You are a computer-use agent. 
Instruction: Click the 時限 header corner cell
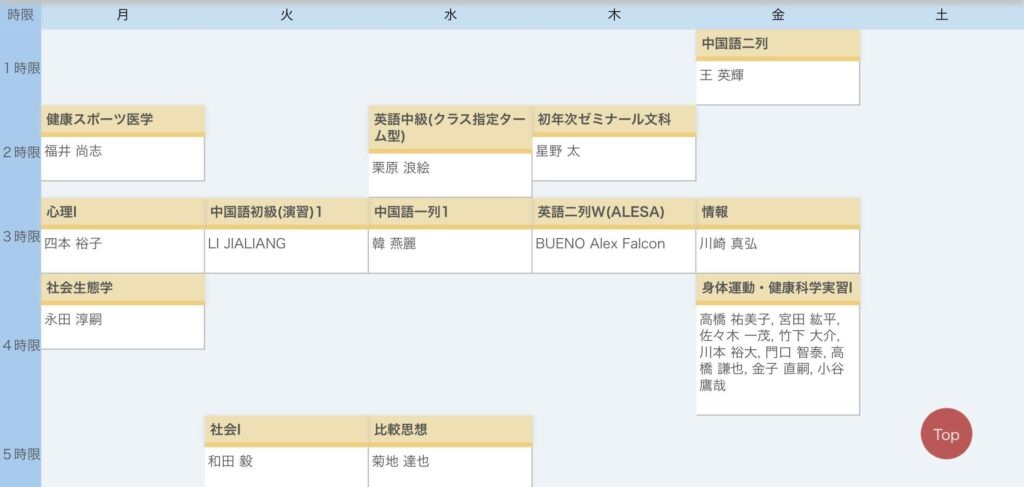coord(20,15)
